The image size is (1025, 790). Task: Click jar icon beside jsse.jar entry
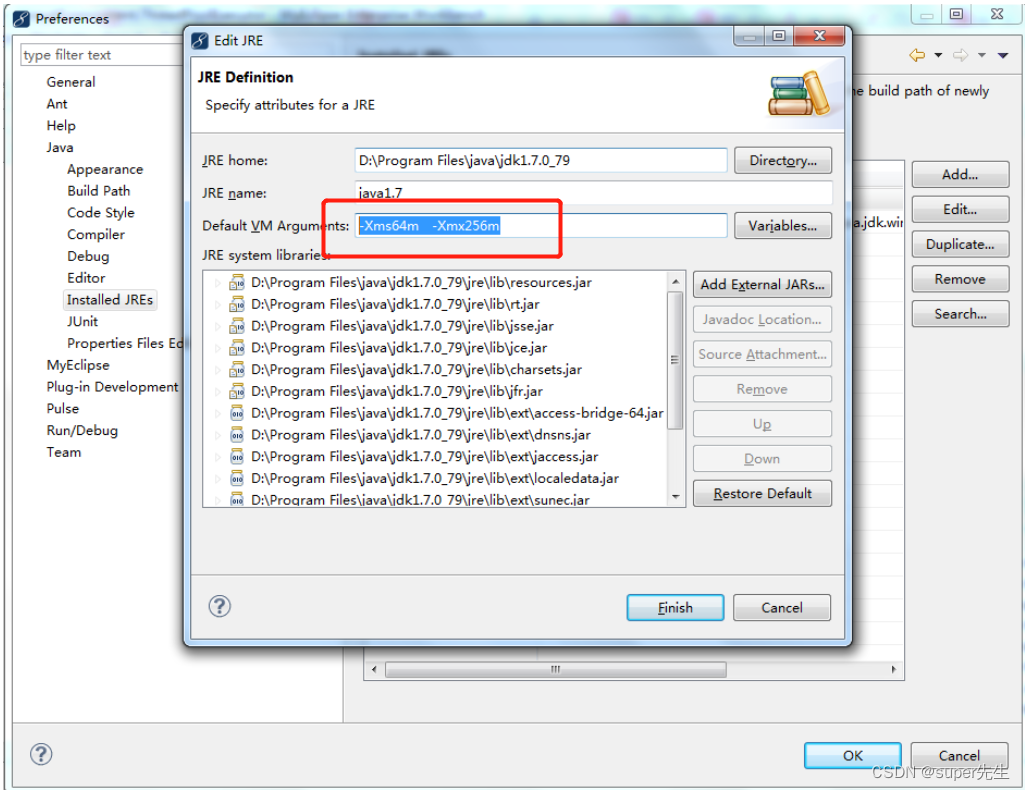tap(237, 326)
